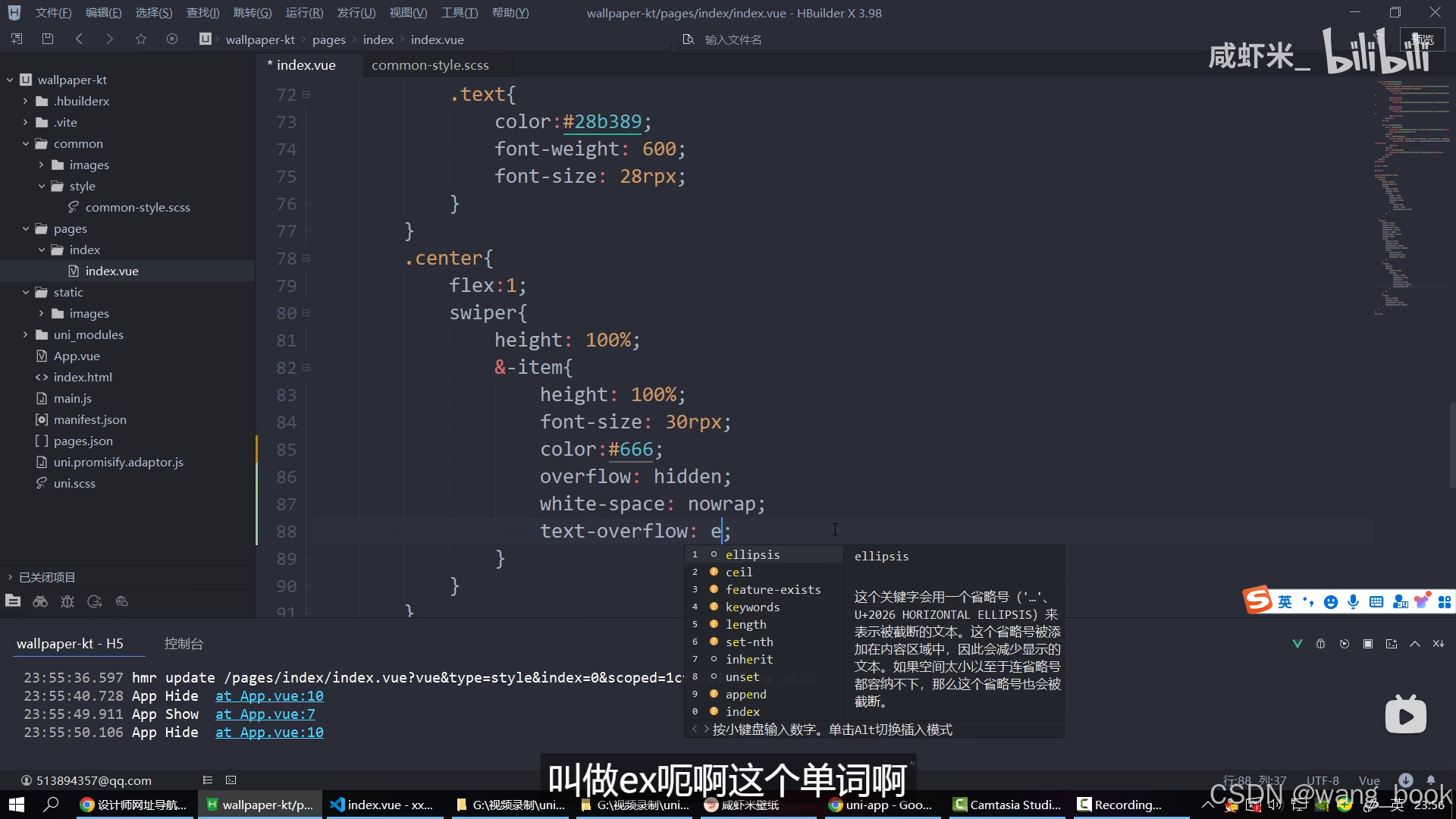Select the wallpaper-kt - H5 console tab
The width and height of the screenshot is (1456, 819).
[70, 644]
